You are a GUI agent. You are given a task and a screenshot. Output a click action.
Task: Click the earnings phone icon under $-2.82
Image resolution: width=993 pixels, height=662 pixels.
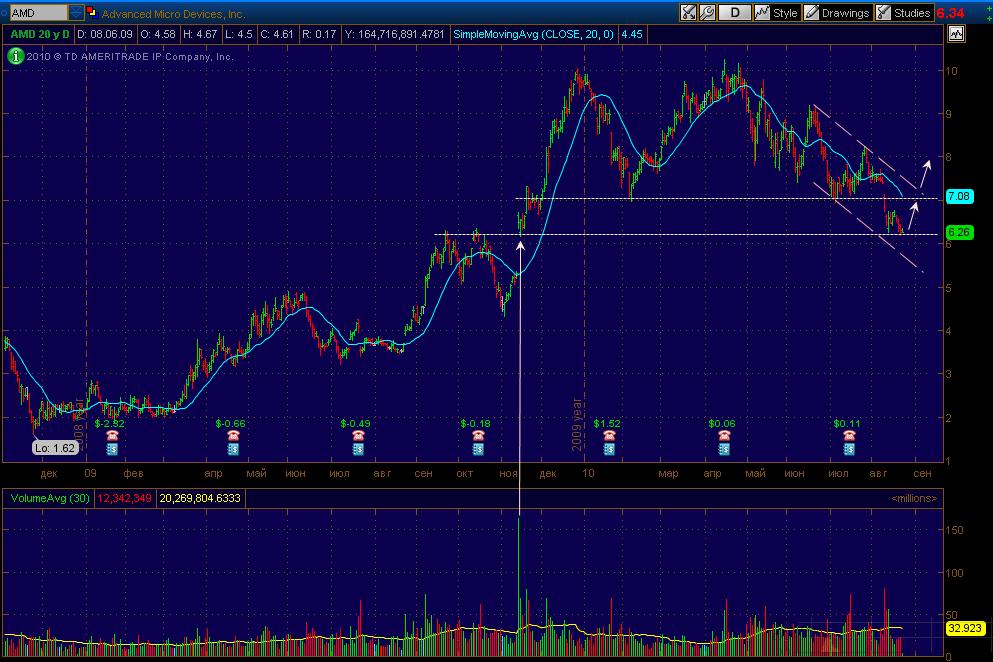pos(112,436)
